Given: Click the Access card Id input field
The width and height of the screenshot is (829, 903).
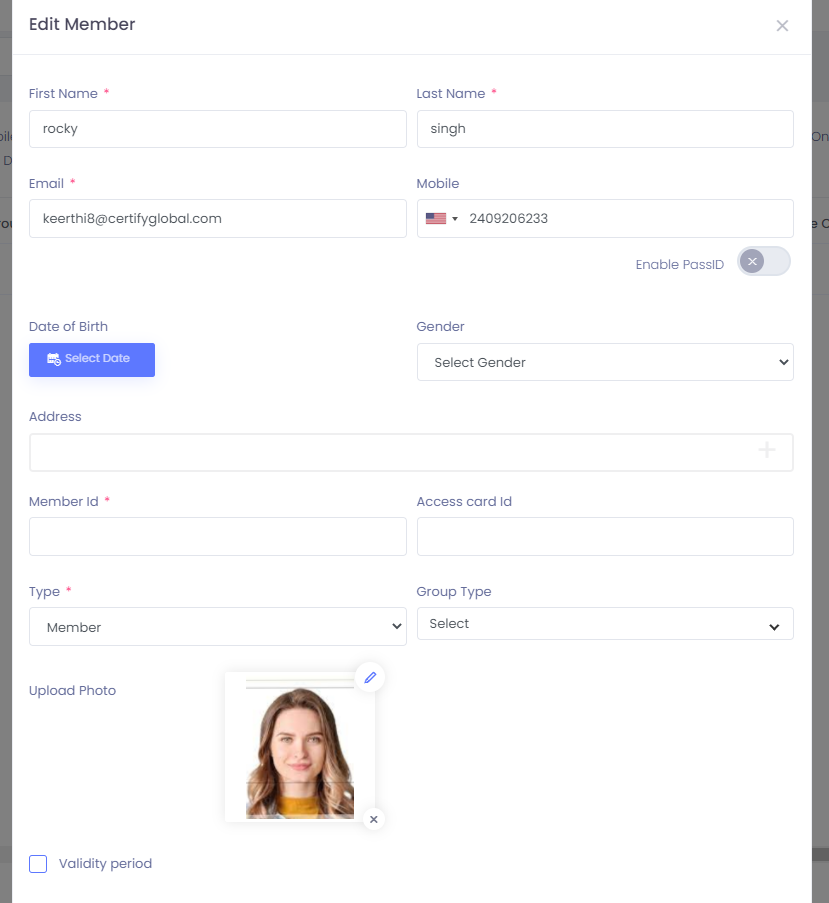Looking at the screenshot, I should coord(605,536).
